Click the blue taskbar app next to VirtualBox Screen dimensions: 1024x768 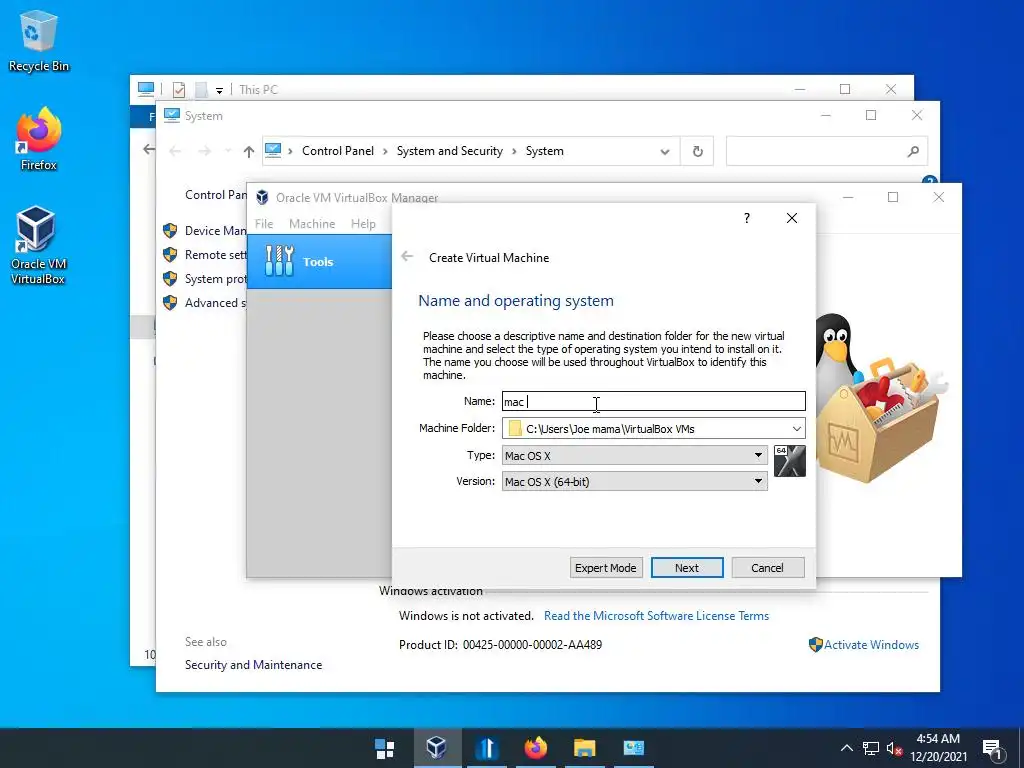(x=487, y=748)
